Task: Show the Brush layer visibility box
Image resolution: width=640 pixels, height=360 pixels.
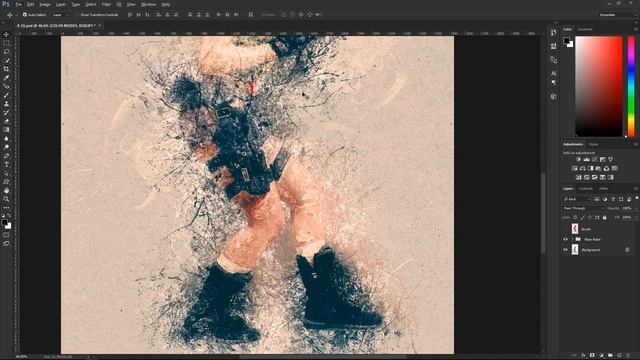Action: click(x=565, y=229)
